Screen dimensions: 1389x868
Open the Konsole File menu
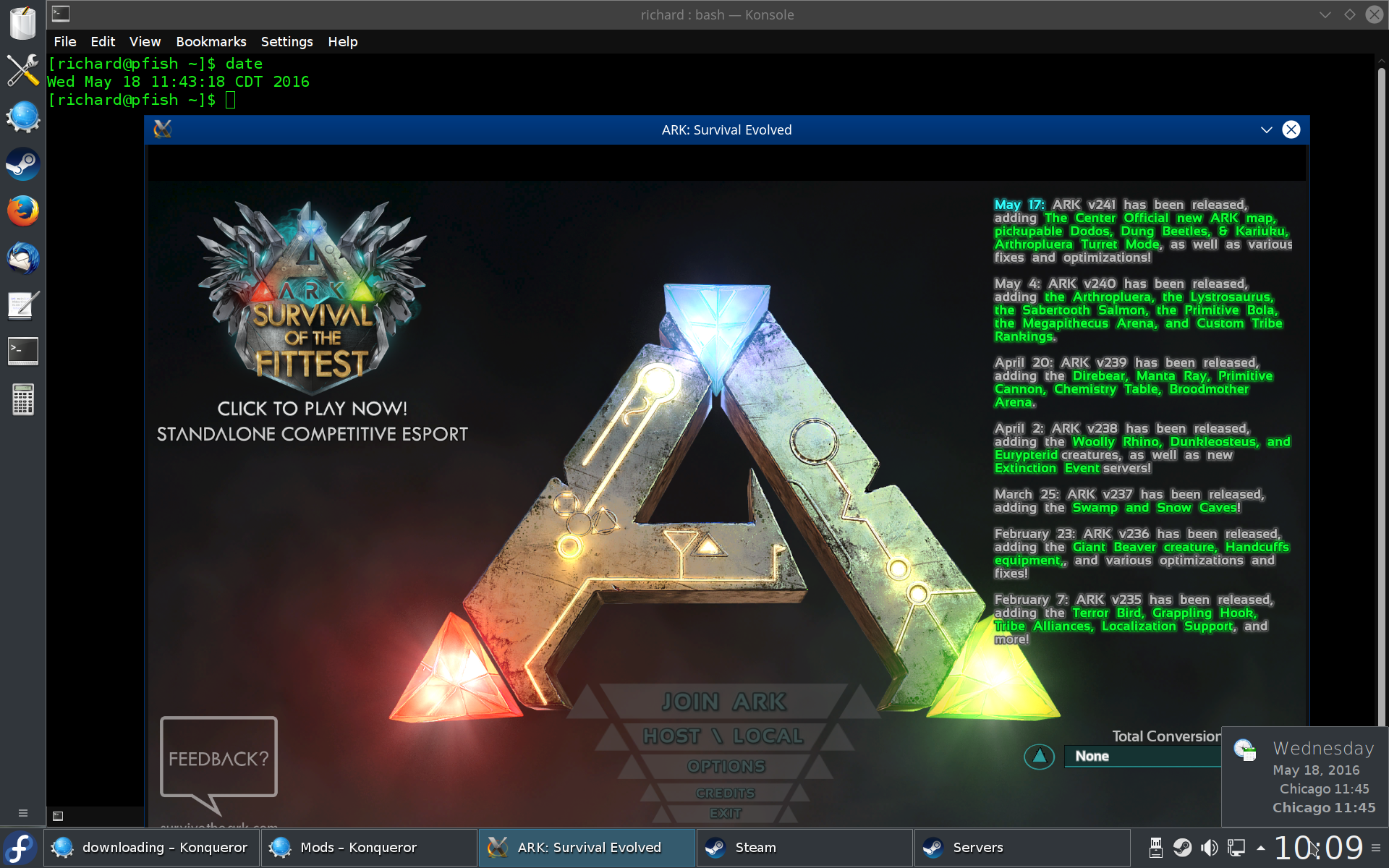tap(65, 42)
